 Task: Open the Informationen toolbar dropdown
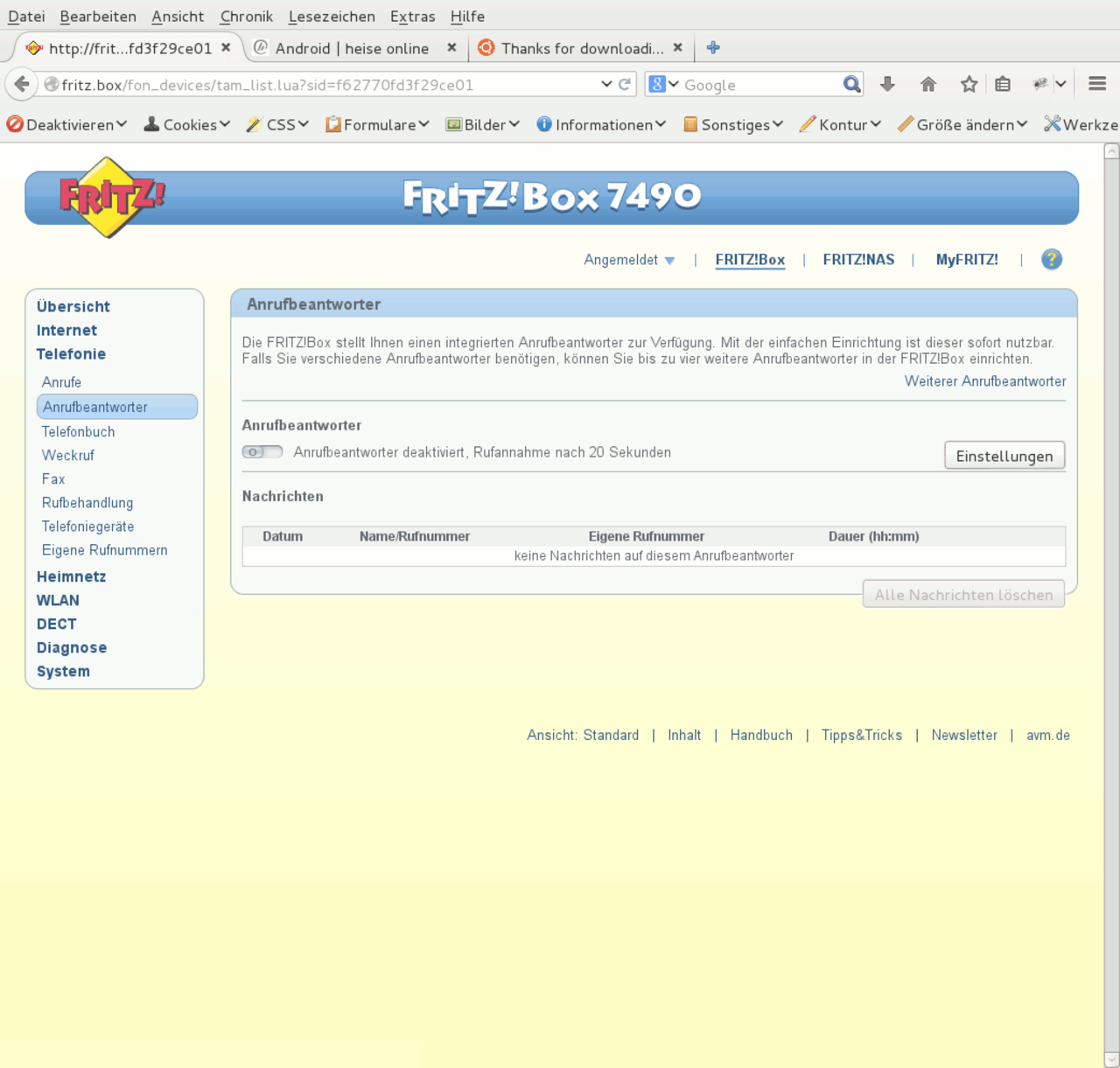(x=602, y=124)
